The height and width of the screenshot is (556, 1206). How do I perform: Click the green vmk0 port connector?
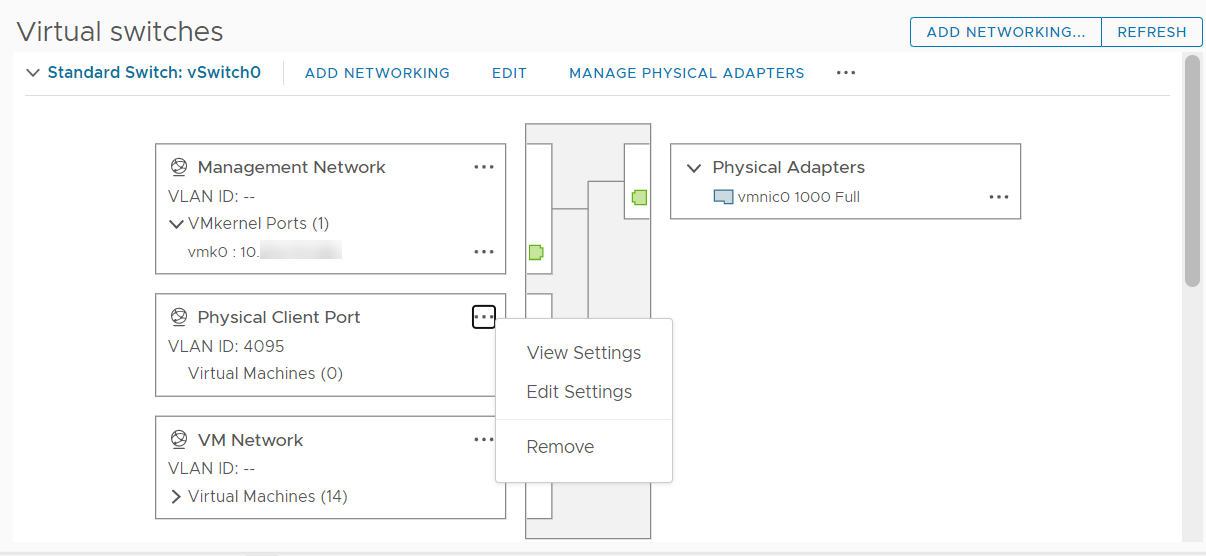[x=535, y=252]
